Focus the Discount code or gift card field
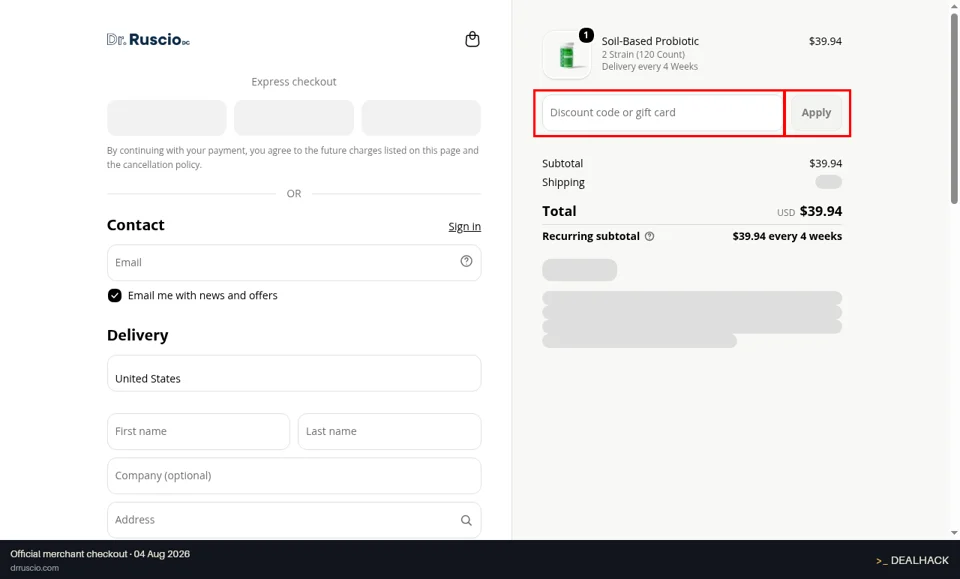The width and height of the screenshot is (960, 579). [662, 113]
